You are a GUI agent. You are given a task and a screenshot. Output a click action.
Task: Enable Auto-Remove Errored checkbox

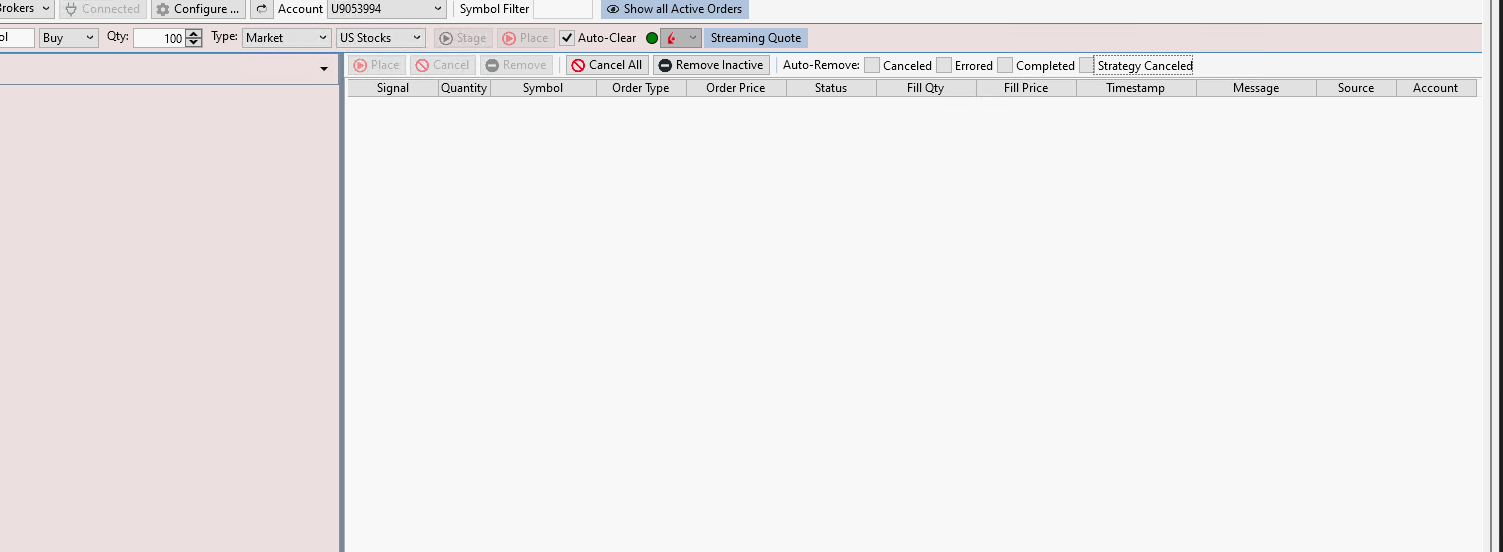click(x=944, y=65)
